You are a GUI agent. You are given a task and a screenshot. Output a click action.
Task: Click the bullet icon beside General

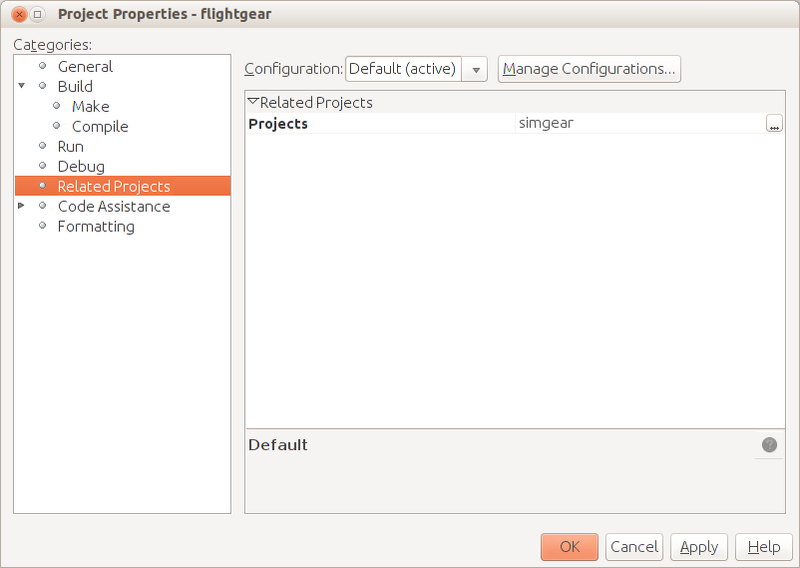43,66
